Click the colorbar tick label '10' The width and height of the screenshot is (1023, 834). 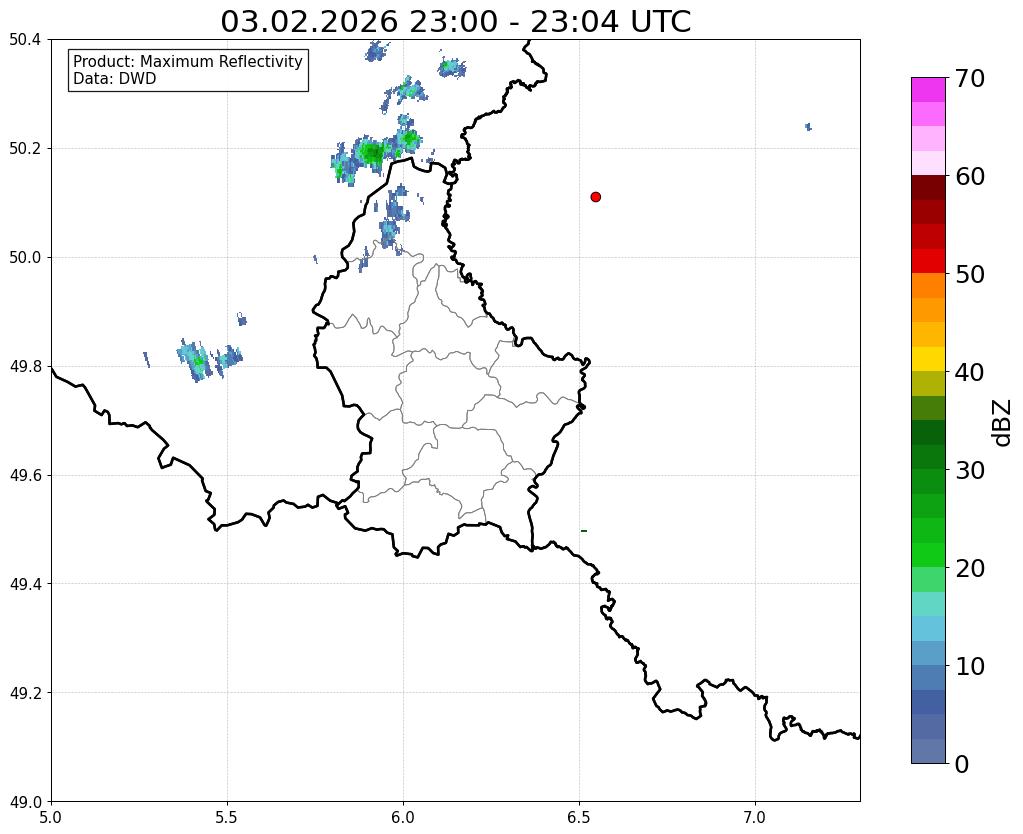[970, 666]
